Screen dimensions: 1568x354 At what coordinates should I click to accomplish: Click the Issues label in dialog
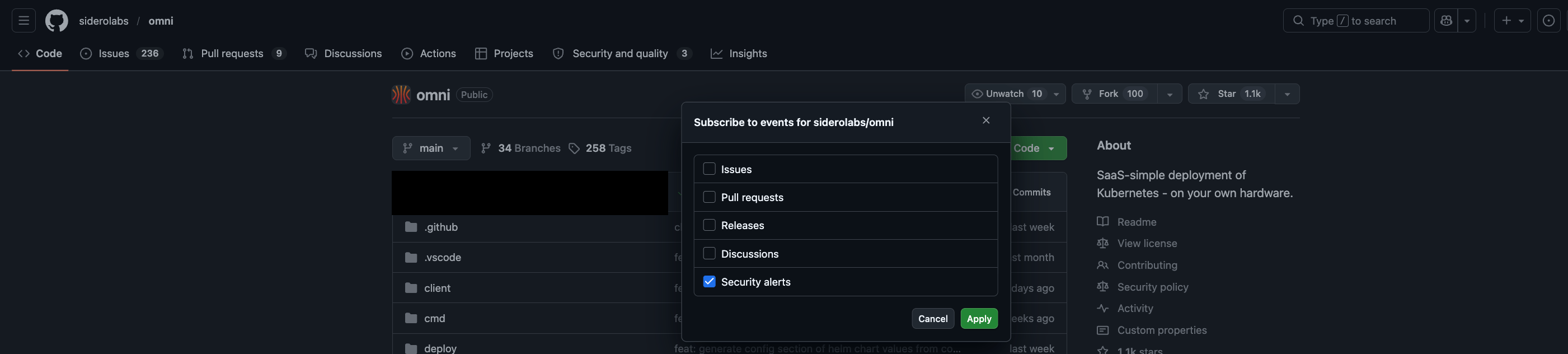pos(736,169)
